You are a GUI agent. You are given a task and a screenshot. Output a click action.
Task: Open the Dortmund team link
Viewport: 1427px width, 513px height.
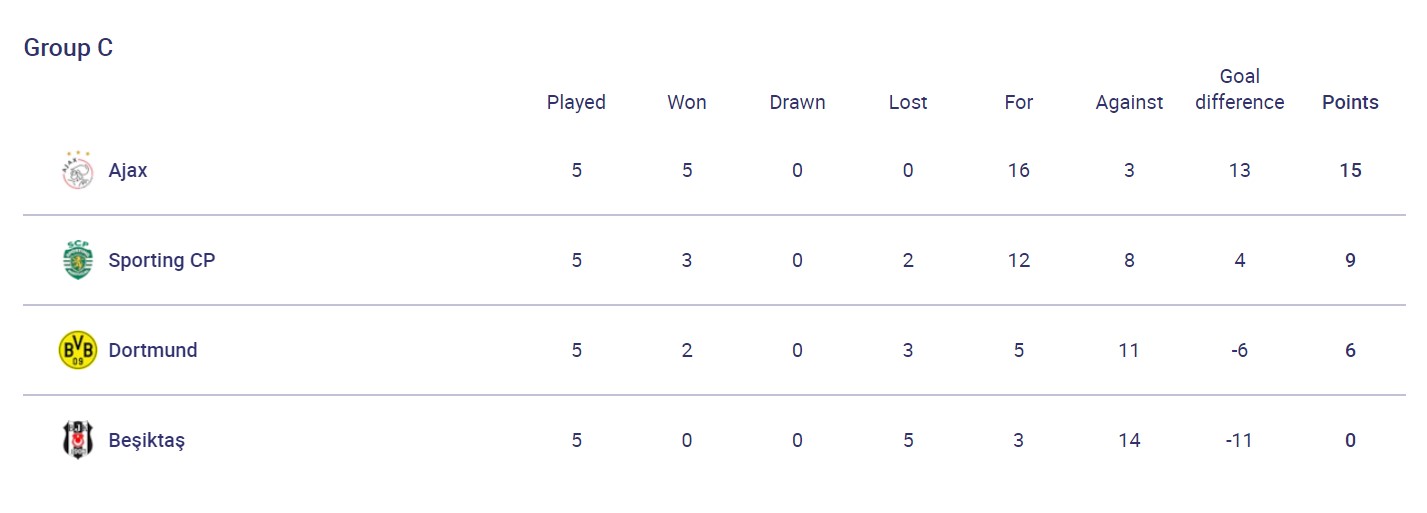pyautogui.click(x=153, y=350)
